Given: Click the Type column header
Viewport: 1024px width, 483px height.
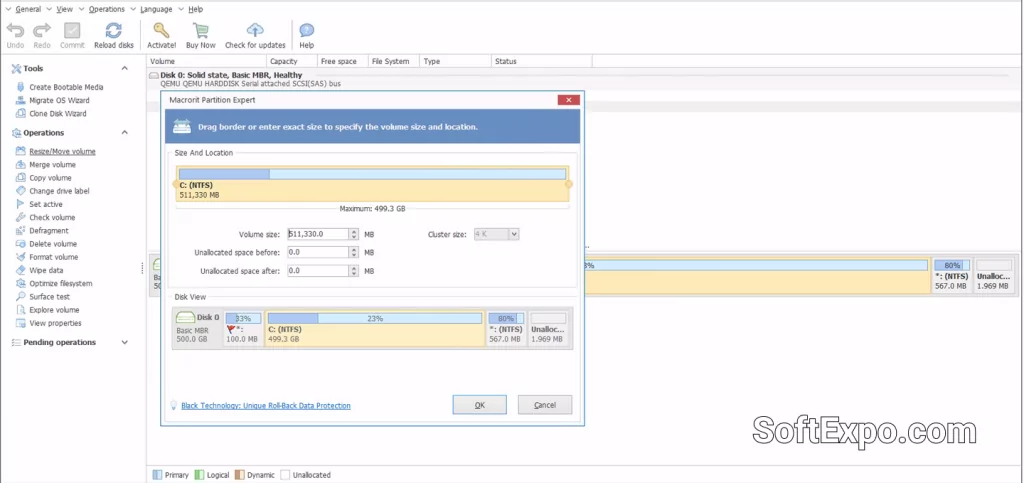Looking at the screenshot, I should (x=455, y=61).
